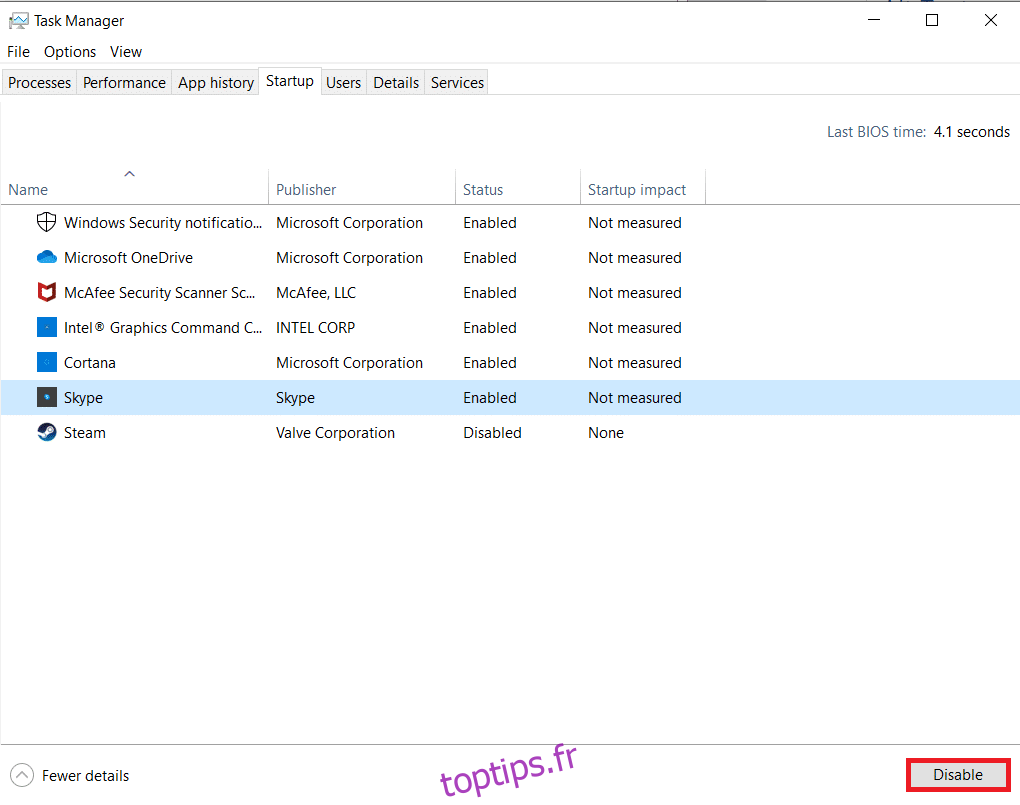The height and width of the screenshot is (805, 1020).
Task: Click the Steam app icon
Action: coord(46,432)
